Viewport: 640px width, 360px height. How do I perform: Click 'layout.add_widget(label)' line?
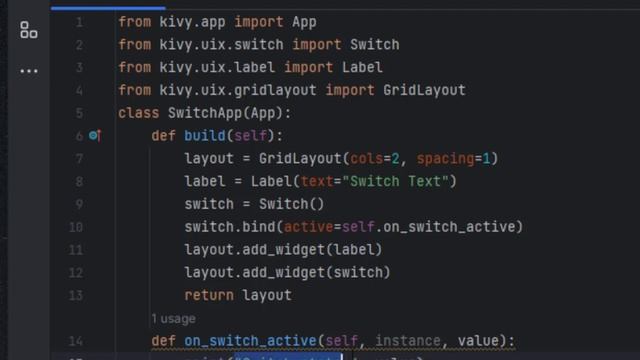pos(283,250)
